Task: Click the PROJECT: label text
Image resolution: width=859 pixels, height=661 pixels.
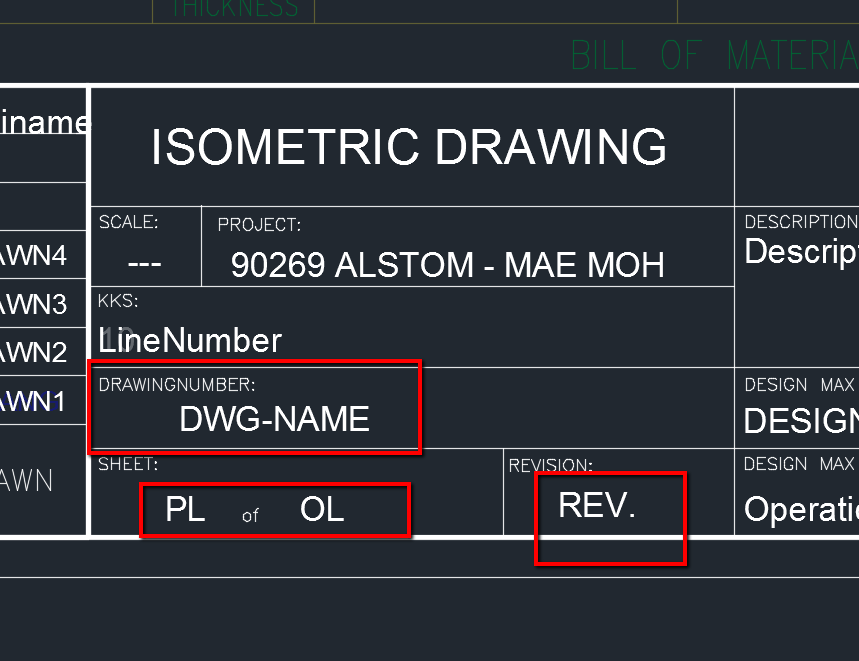Action: click(x=259, y=225)
